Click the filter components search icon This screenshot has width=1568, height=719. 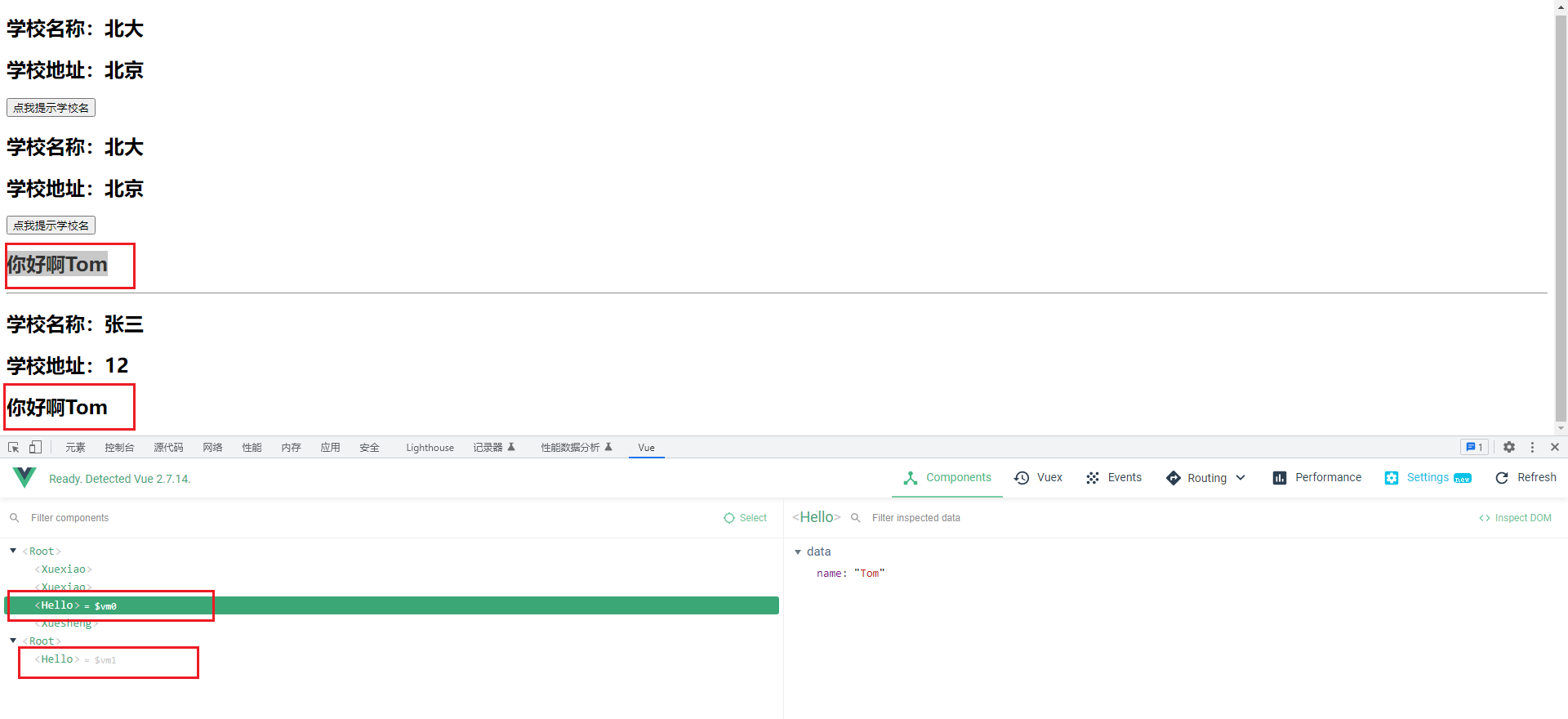[x=15, y=518]
